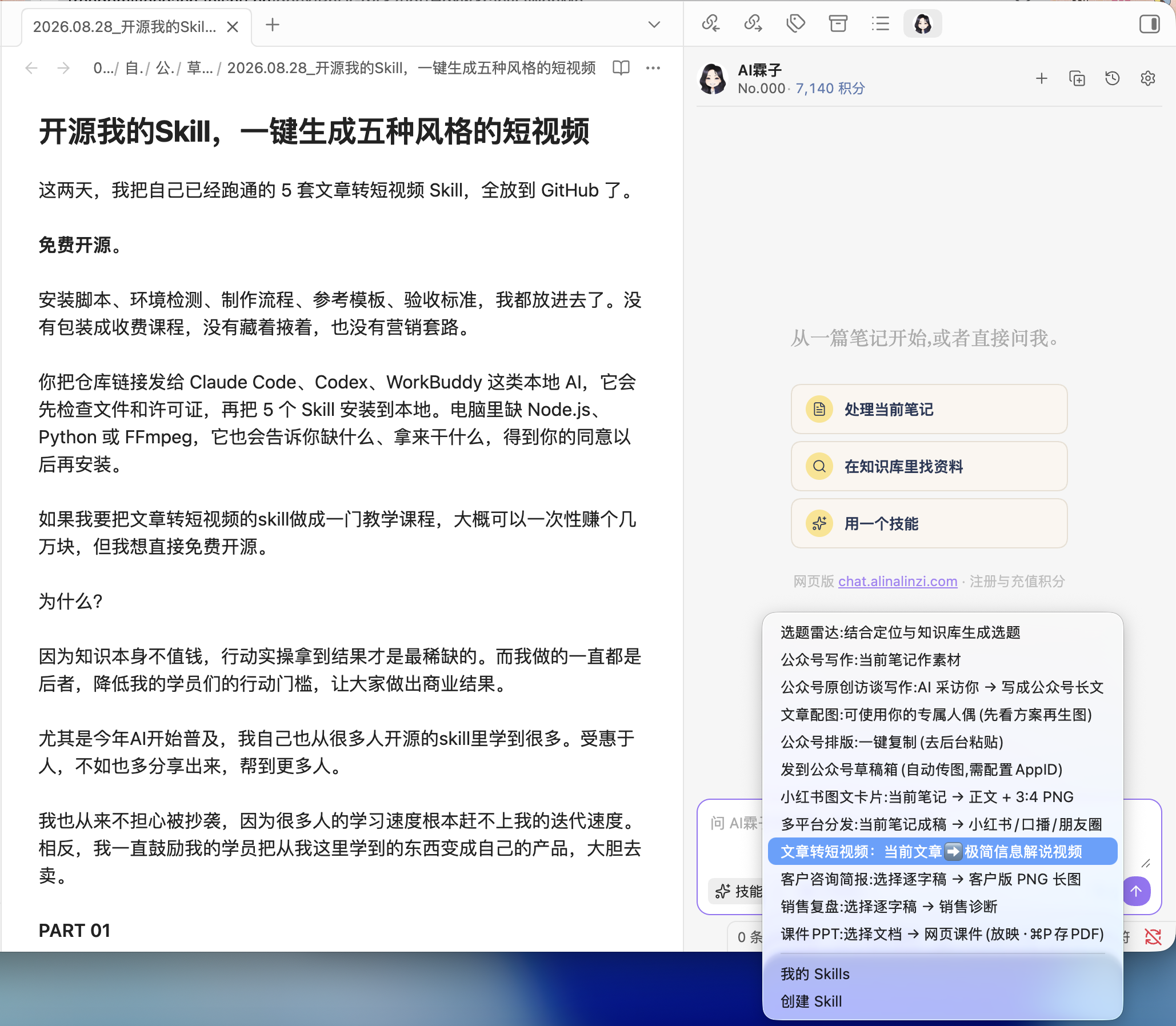The width and height of the screenshot is (1176, 1026).
Task: Navigate forward with right arrow
Action: [x=63, y=68]
